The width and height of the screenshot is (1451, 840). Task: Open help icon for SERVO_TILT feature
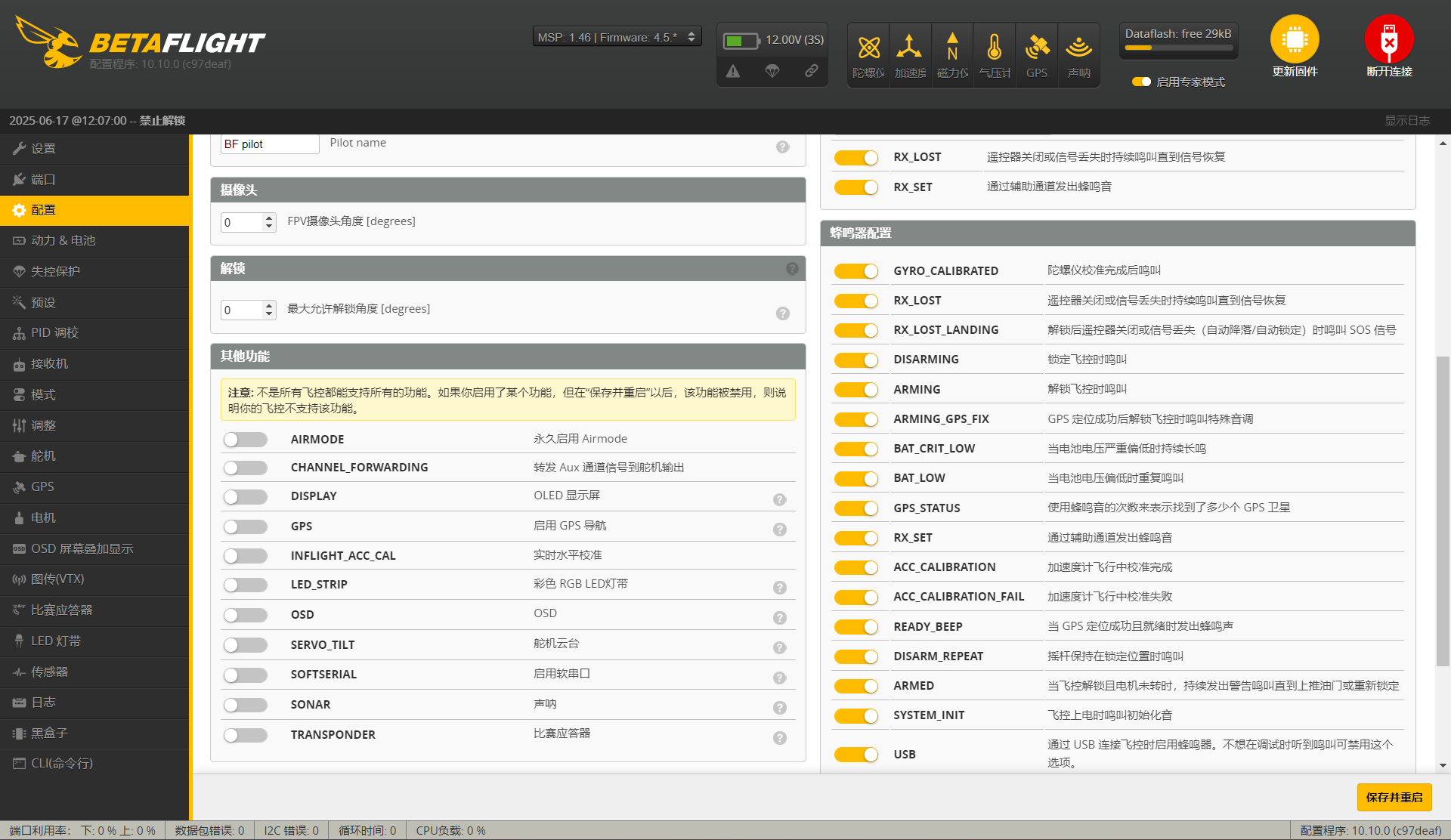780,648
